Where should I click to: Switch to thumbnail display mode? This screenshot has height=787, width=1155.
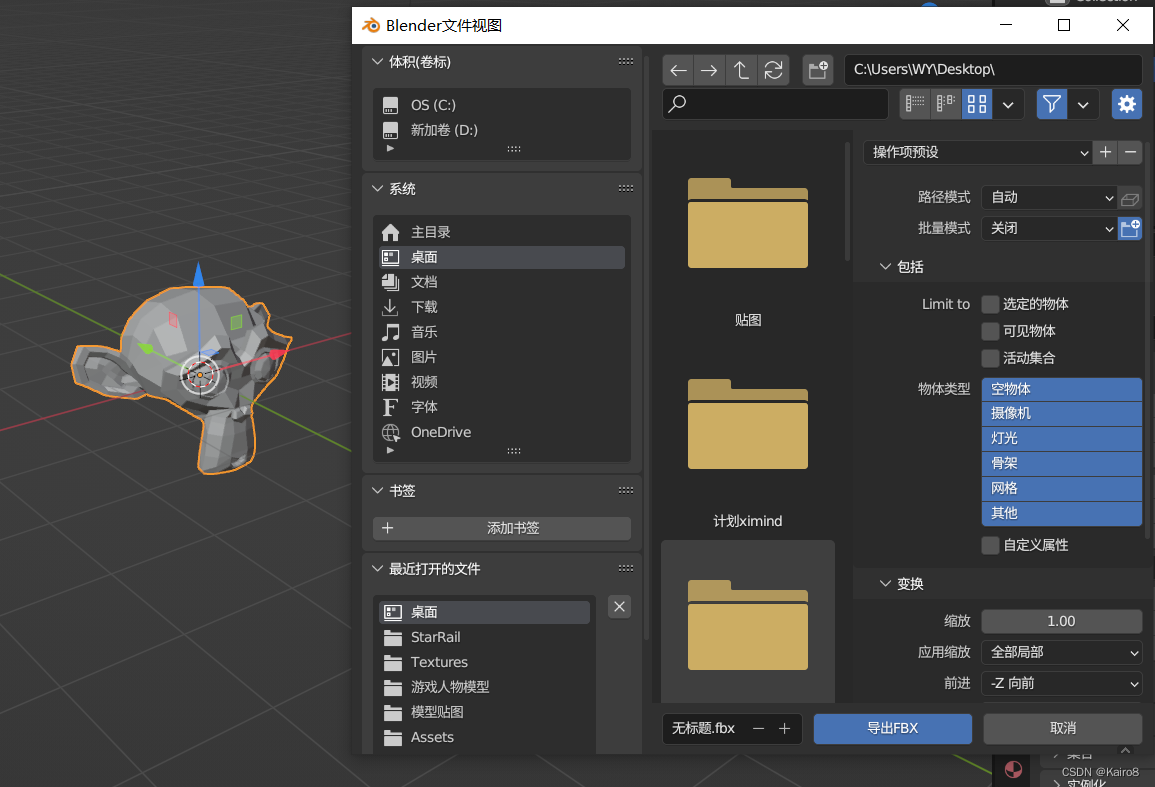click(x=977, y=104)
